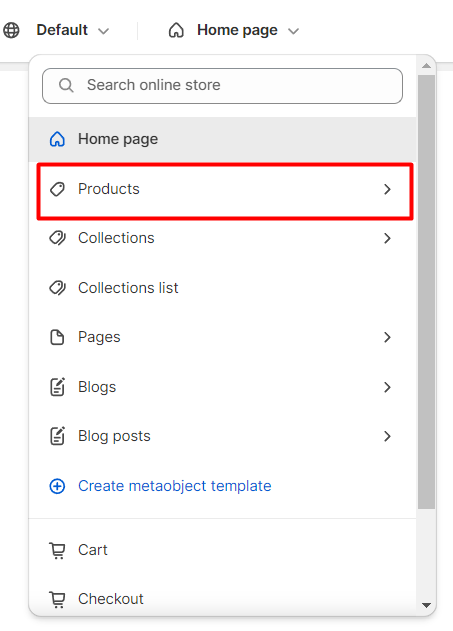Click the Search online store field
This screenshot has width=453, height=631.
point(222,86)
